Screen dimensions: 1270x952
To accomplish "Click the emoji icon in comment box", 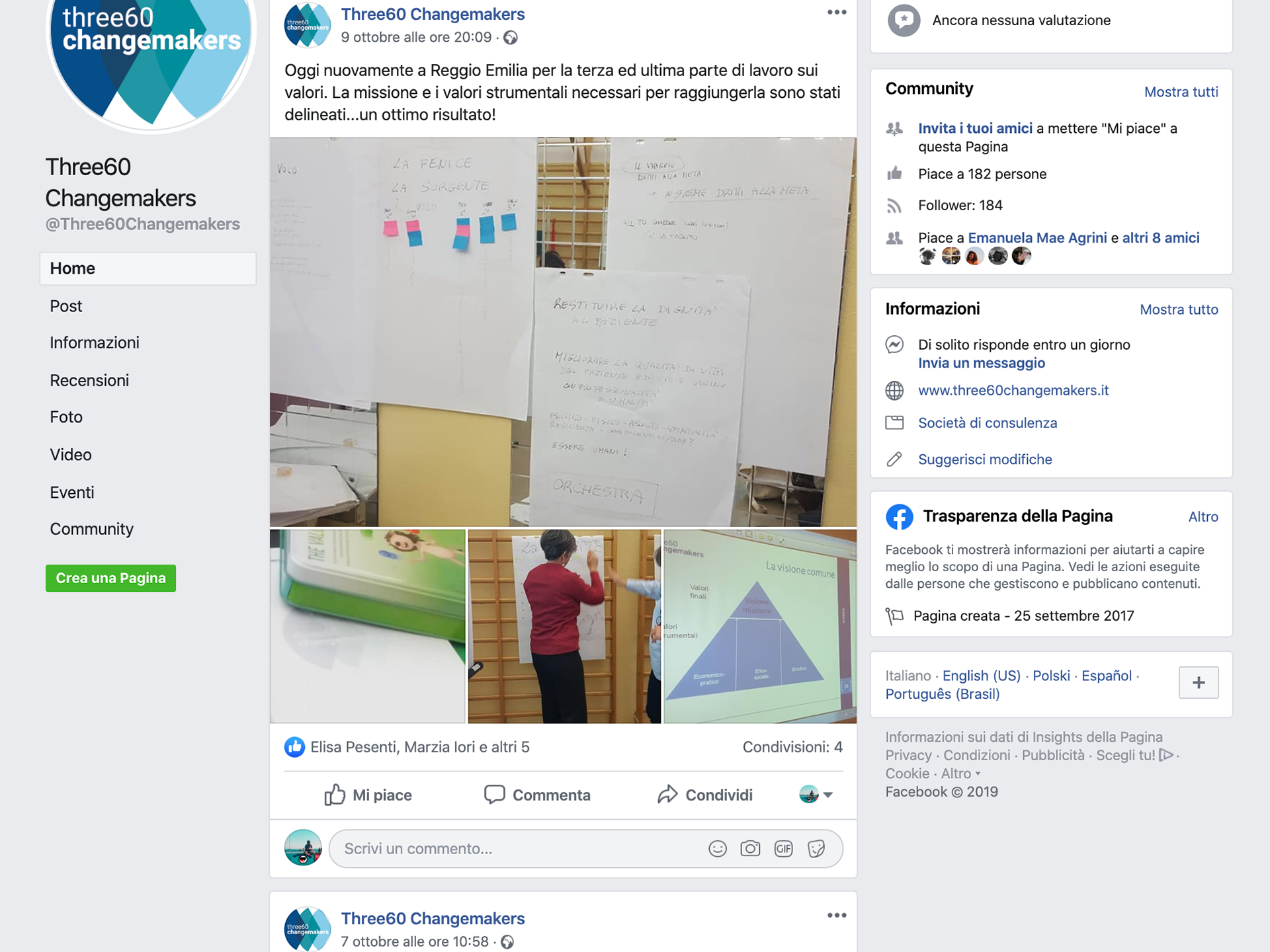I will pos(717,849).
